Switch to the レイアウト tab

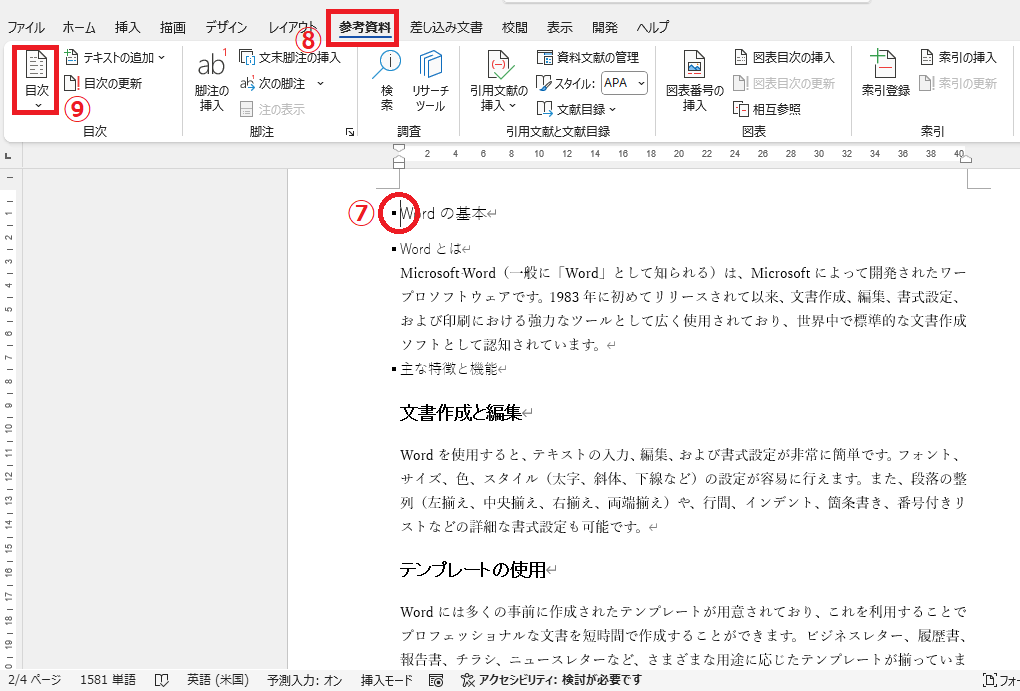[x=291, y=27]
